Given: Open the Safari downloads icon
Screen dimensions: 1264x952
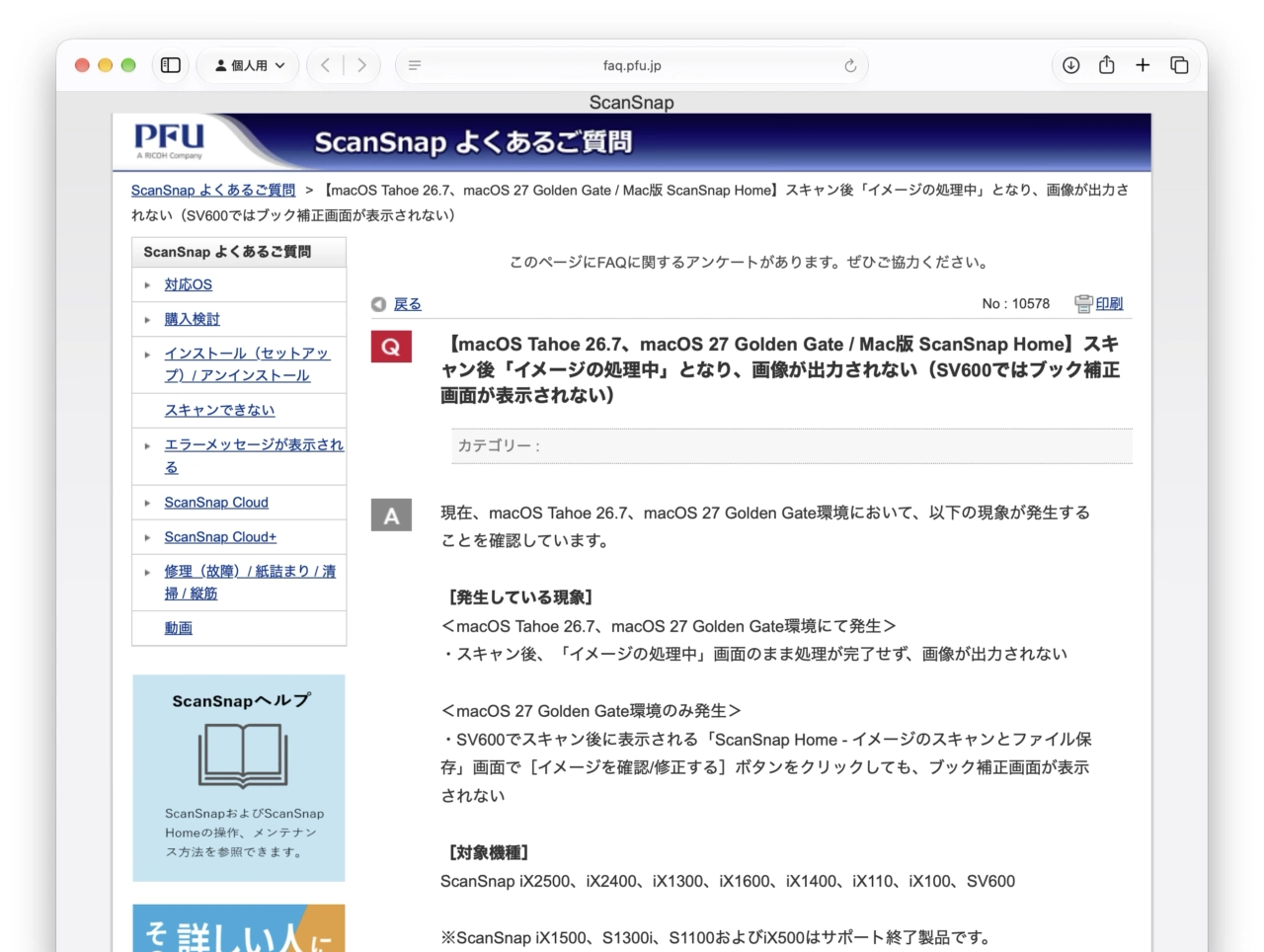Looking at the screenshot, I should click(1070, 65).
